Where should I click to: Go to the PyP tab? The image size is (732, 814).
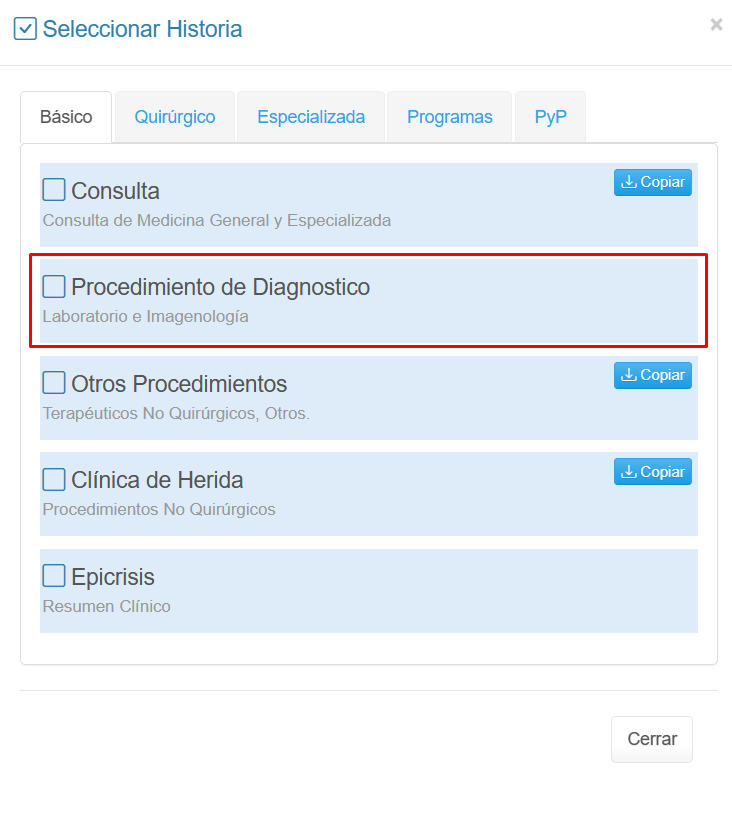(550, 117)
